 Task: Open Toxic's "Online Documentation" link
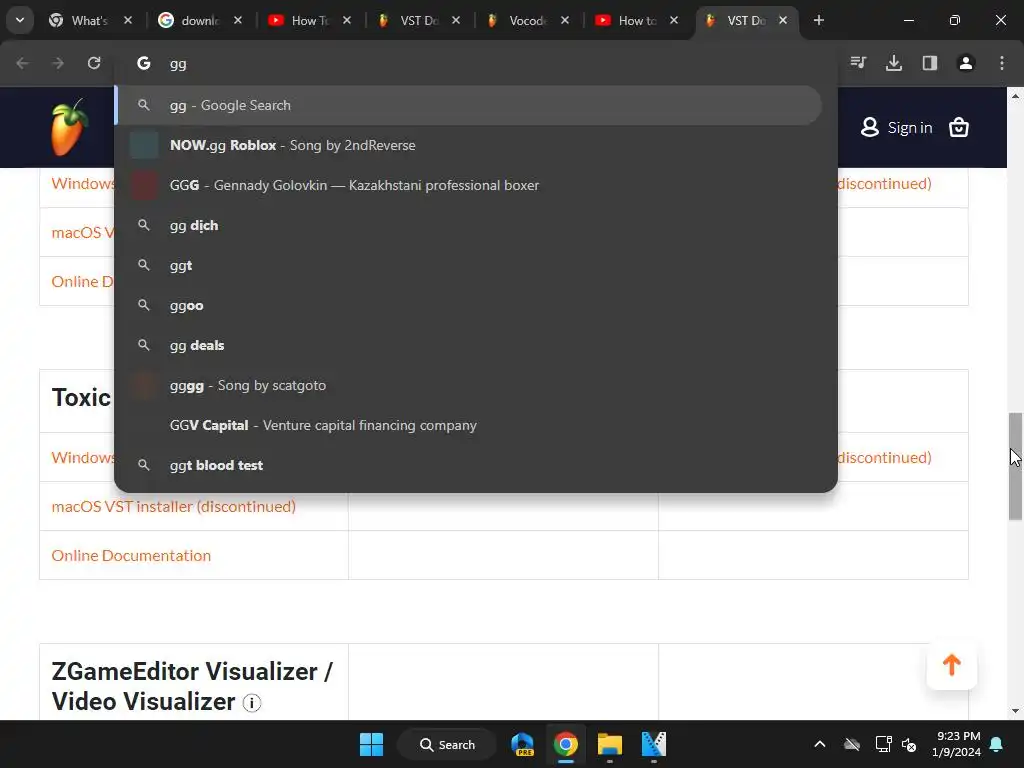click(x=131, y=555)
